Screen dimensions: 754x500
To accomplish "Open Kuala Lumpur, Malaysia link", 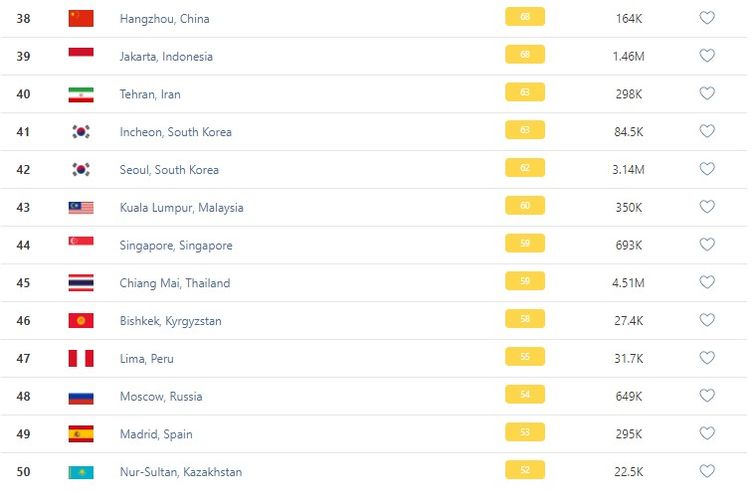I will tap(181, 208).
